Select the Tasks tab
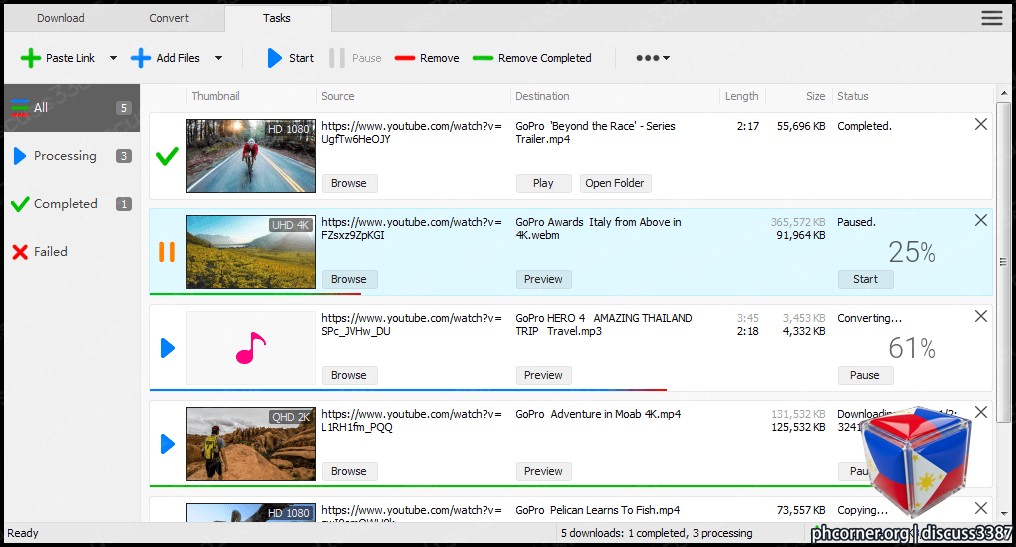Image resolution: width=1016 pixels, height=547 pixels. (277, 18)
